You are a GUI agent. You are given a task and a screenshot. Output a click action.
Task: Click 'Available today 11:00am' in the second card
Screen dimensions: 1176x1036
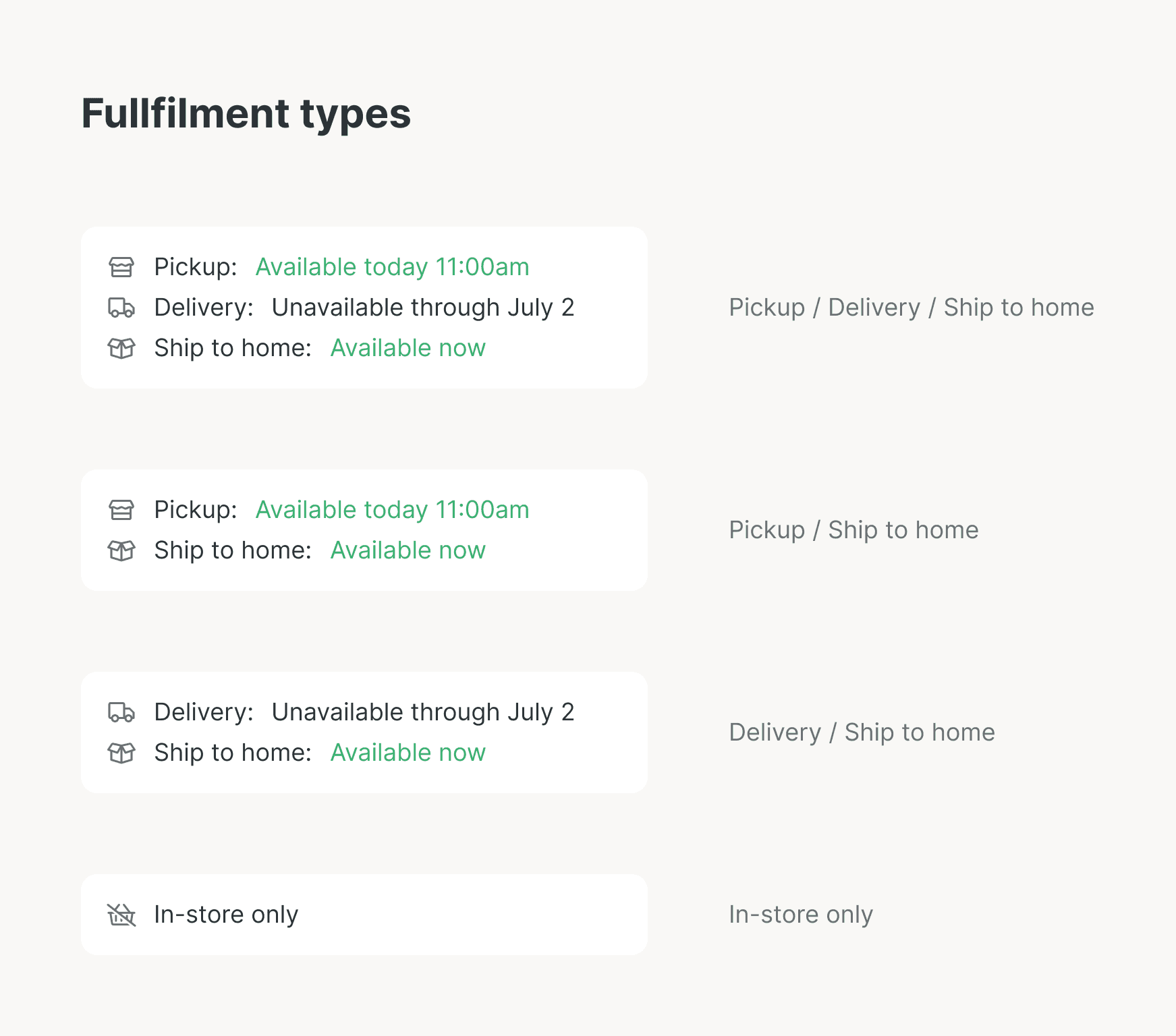(392, 510)
